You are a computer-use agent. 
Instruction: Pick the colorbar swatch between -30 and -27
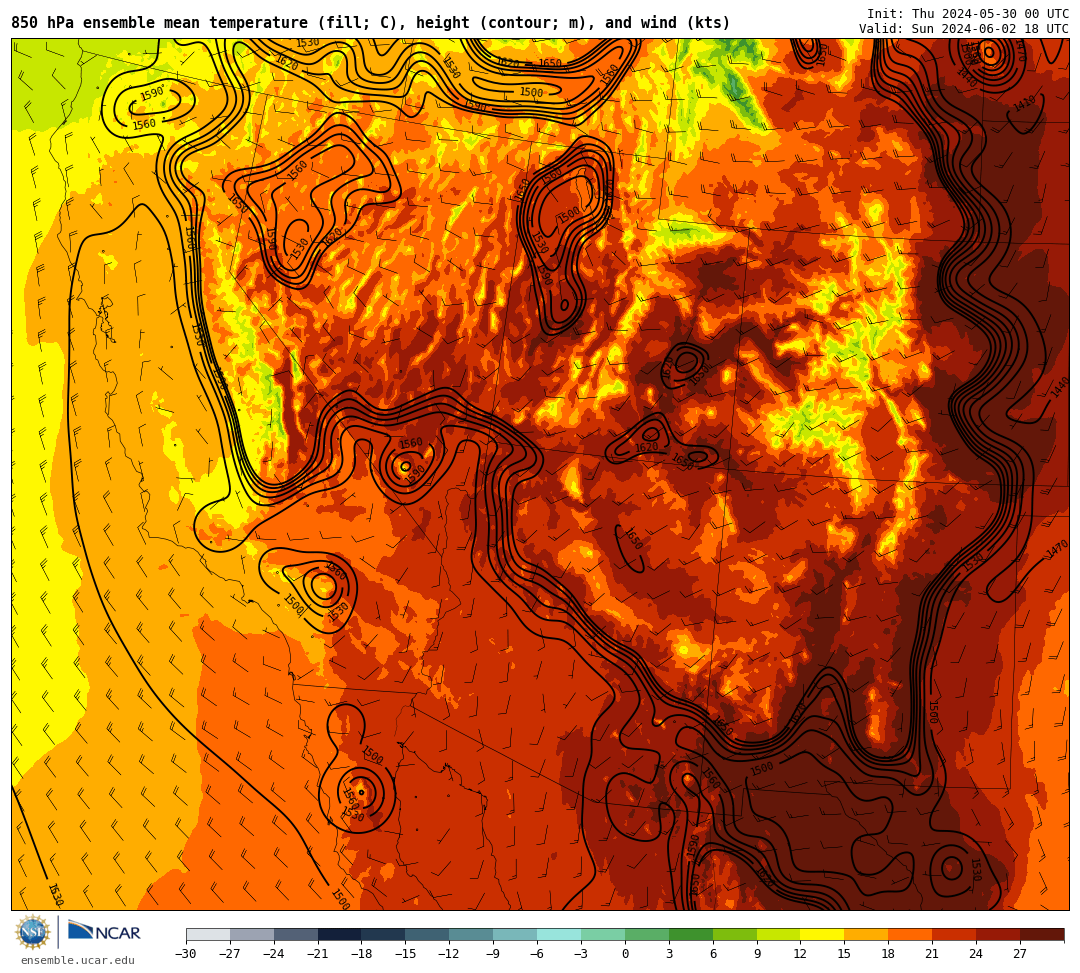click(208, 934)
